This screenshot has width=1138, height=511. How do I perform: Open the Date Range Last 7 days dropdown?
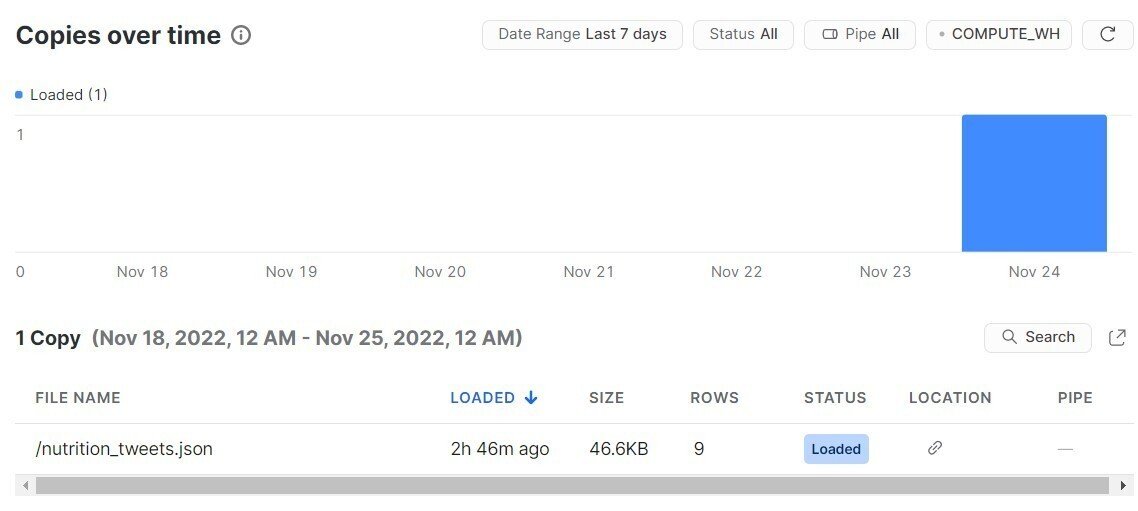[x=582, y=34]
